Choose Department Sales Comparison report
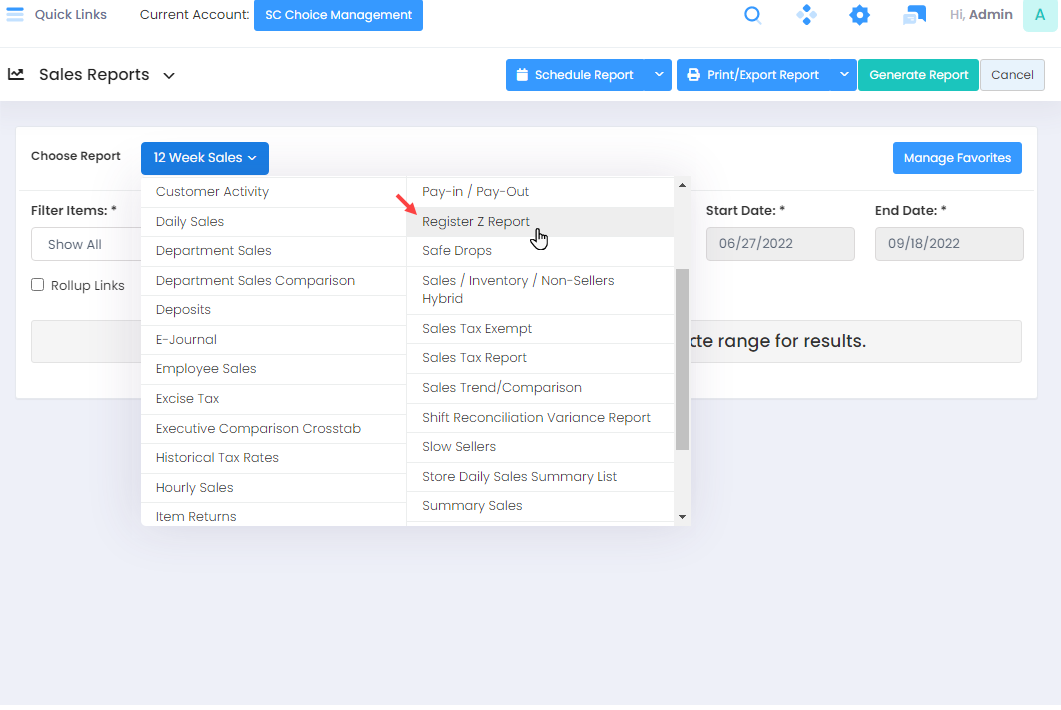This screenshot has width=1061, height=710. pos(255,281)
